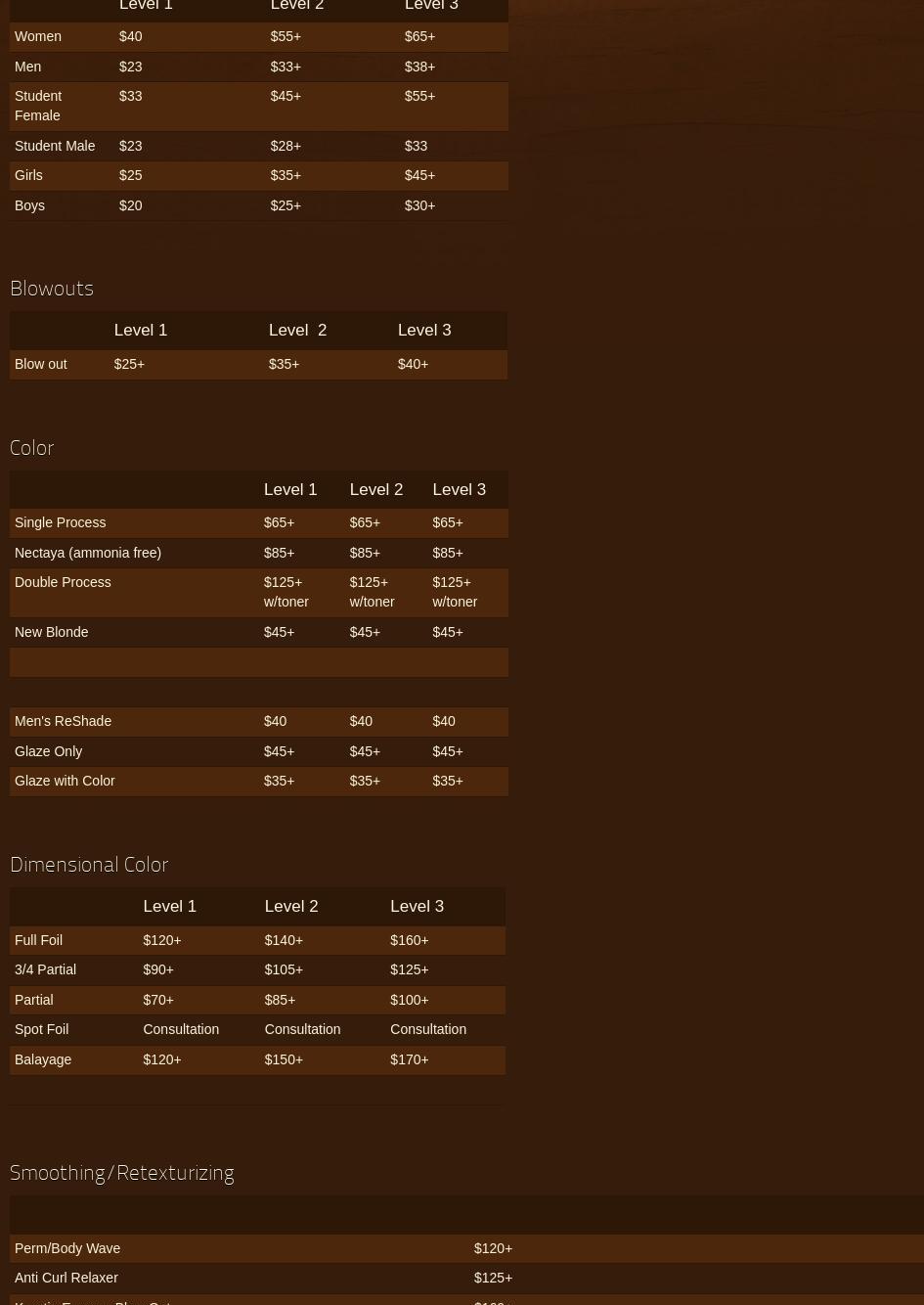Screen dimensions: 924x1305
Task: Select the Glaze with Color row label
Action: [x=65, y=781]
